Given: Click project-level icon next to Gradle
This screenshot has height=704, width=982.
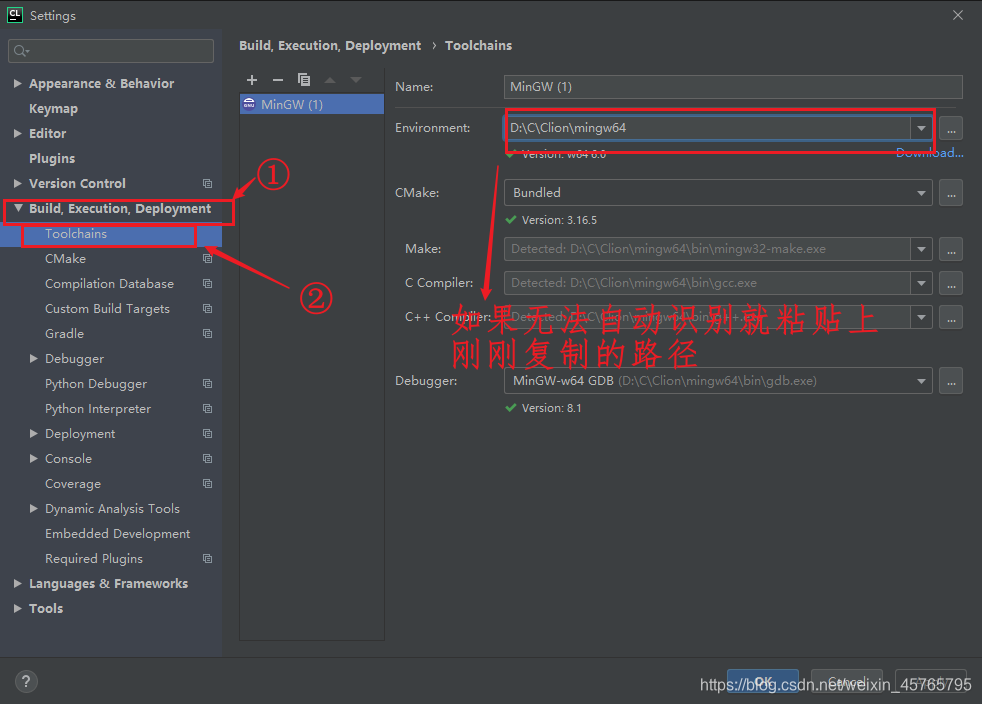Looking at the screenshot, I should coord(207,334).
